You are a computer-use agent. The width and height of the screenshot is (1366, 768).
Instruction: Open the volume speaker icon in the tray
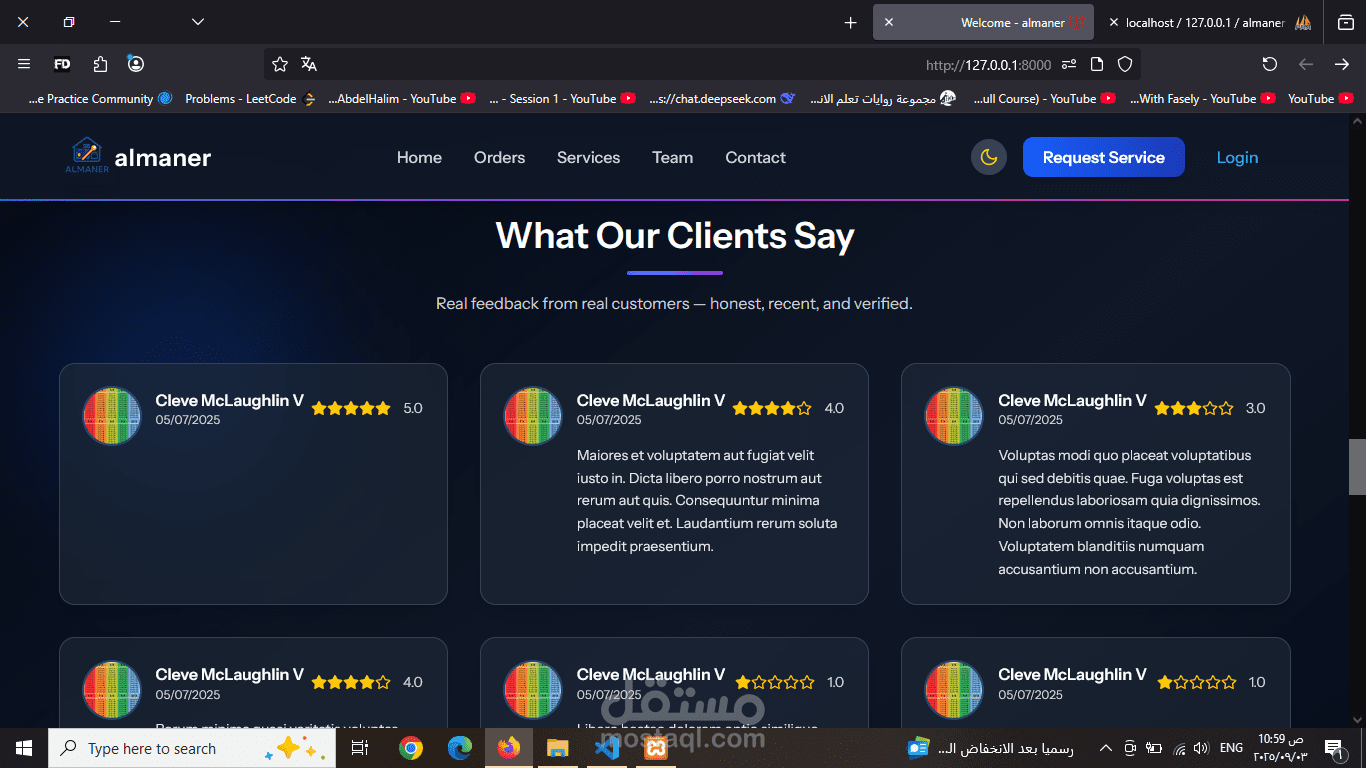pyautogui.click(x=1201, y=748)
